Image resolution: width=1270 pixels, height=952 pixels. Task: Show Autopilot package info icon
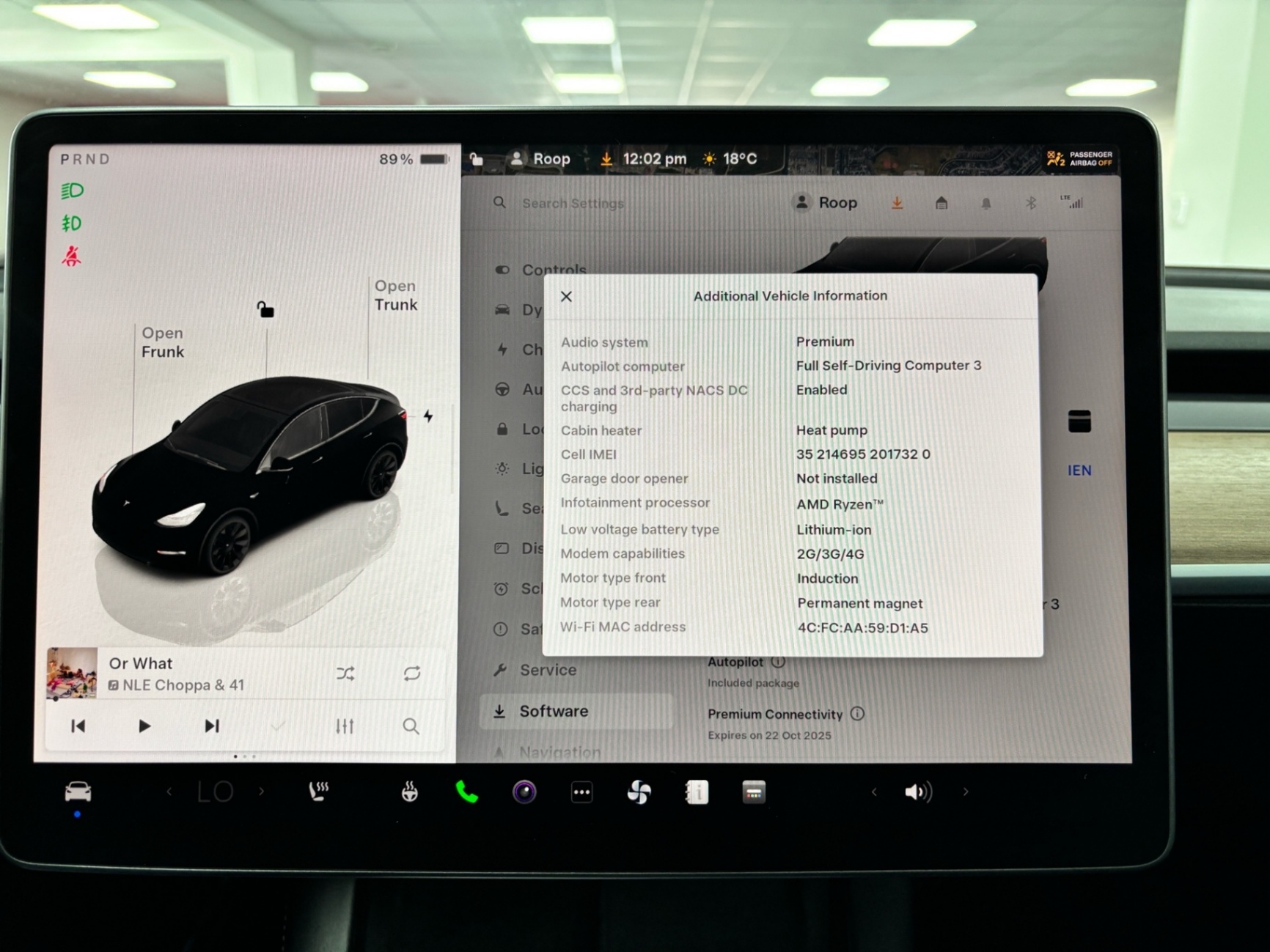point(778,661)
